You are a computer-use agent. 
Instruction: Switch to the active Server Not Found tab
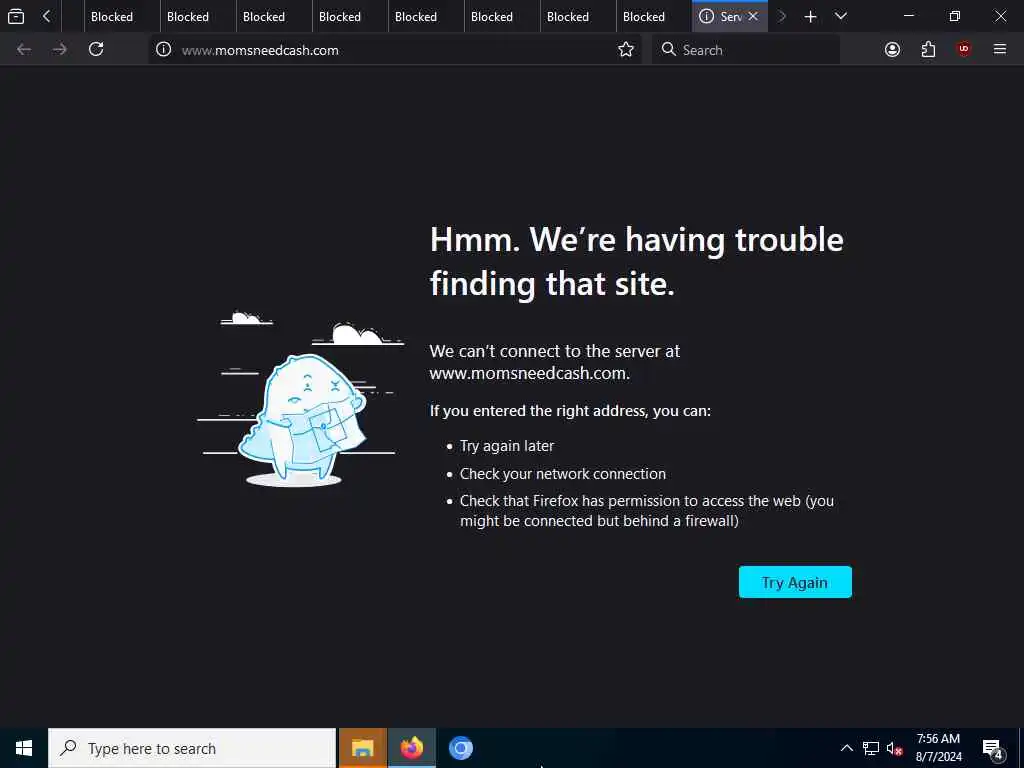click(729, 16)
